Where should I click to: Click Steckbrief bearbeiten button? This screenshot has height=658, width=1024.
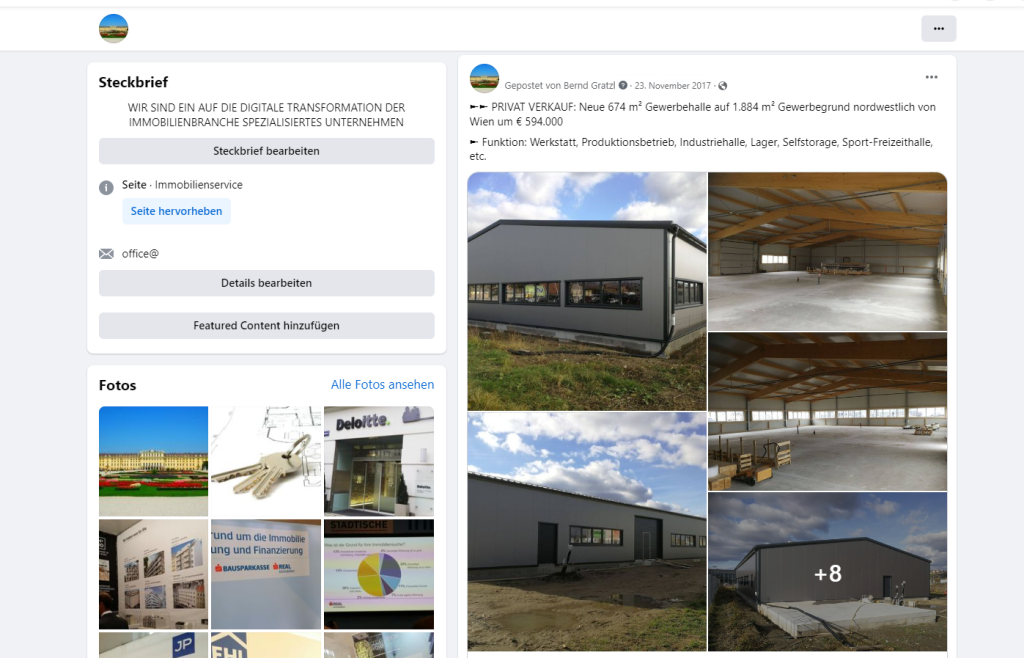[266, 151]
